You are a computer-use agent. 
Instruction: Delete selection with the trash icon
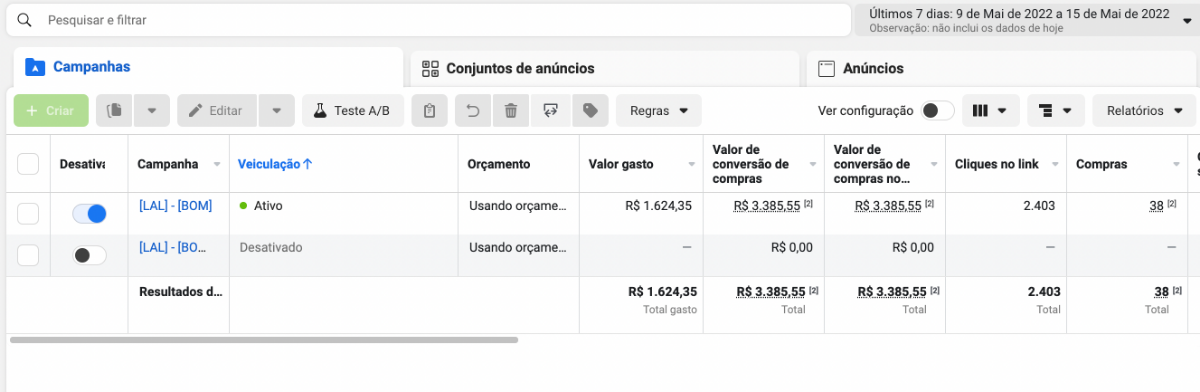(511, 111)
